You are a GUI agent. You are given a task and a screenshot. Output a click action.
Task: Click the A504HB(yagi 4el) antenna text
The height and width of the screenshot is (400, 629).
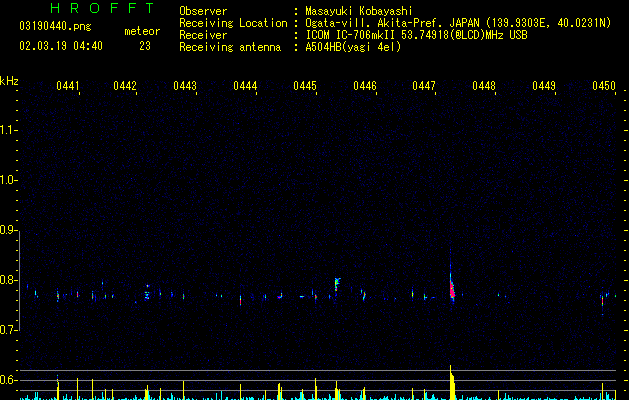click(353, 47)
